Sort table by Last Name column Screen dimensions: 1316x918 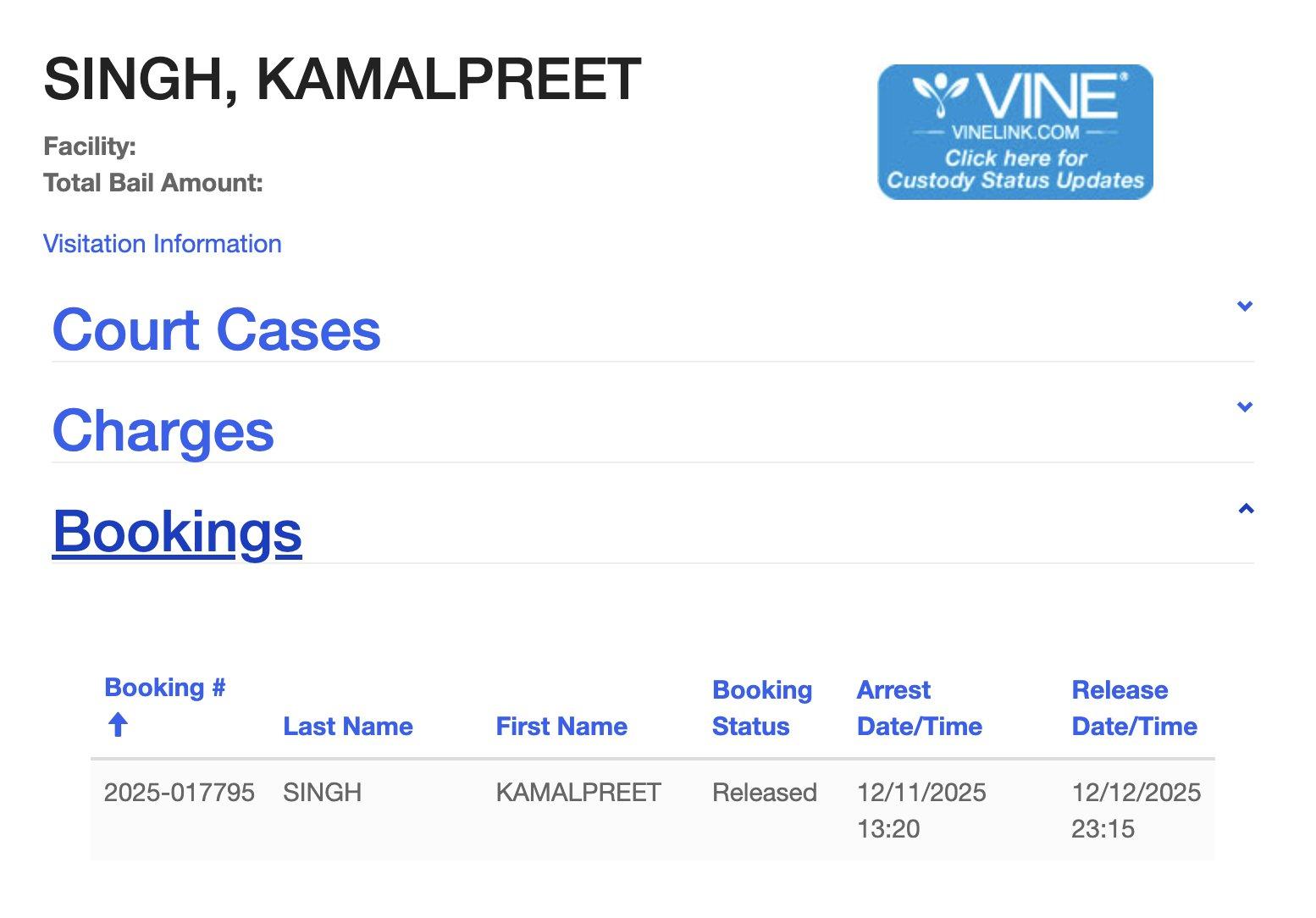[x=347, y=726]
